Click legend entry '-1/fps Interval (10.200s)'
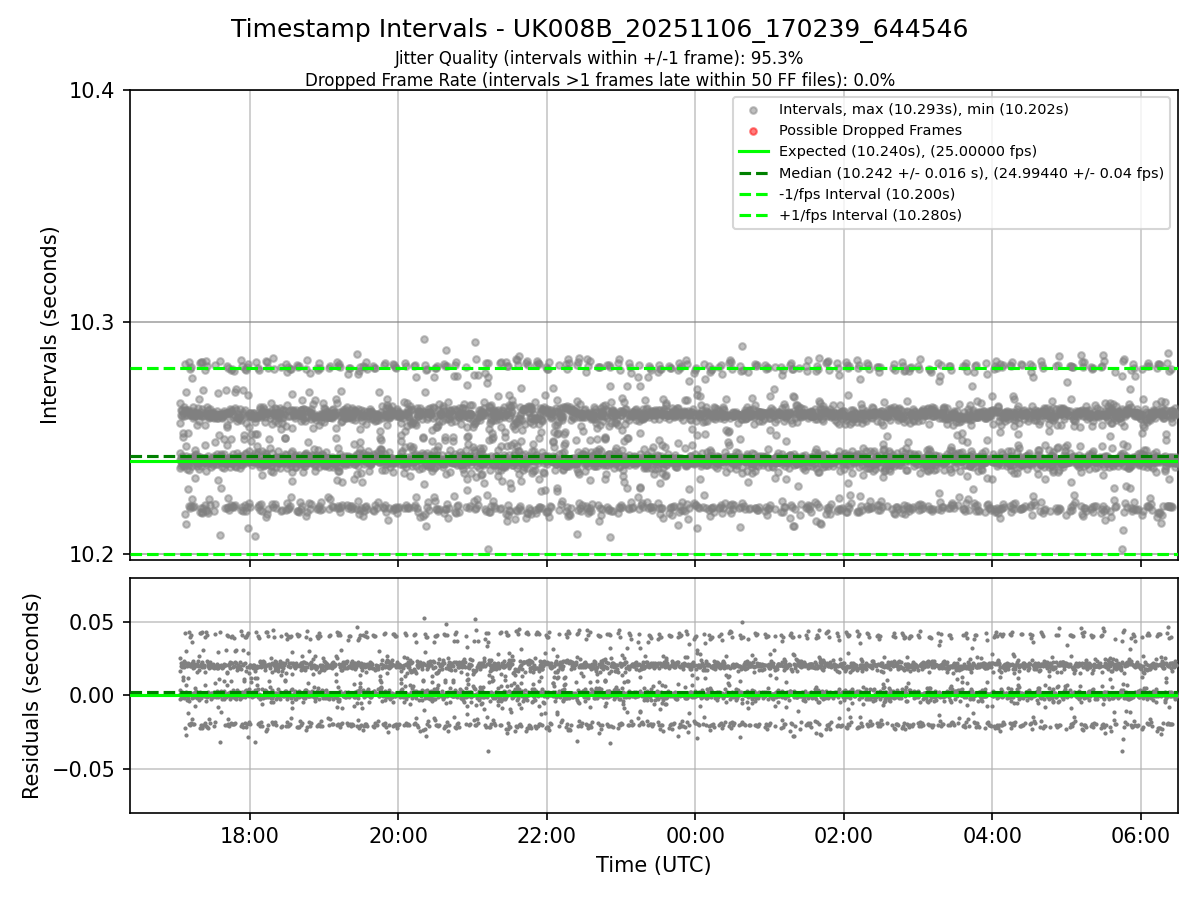Viewport: 1200px width, 900px height. tap(867, 194)
